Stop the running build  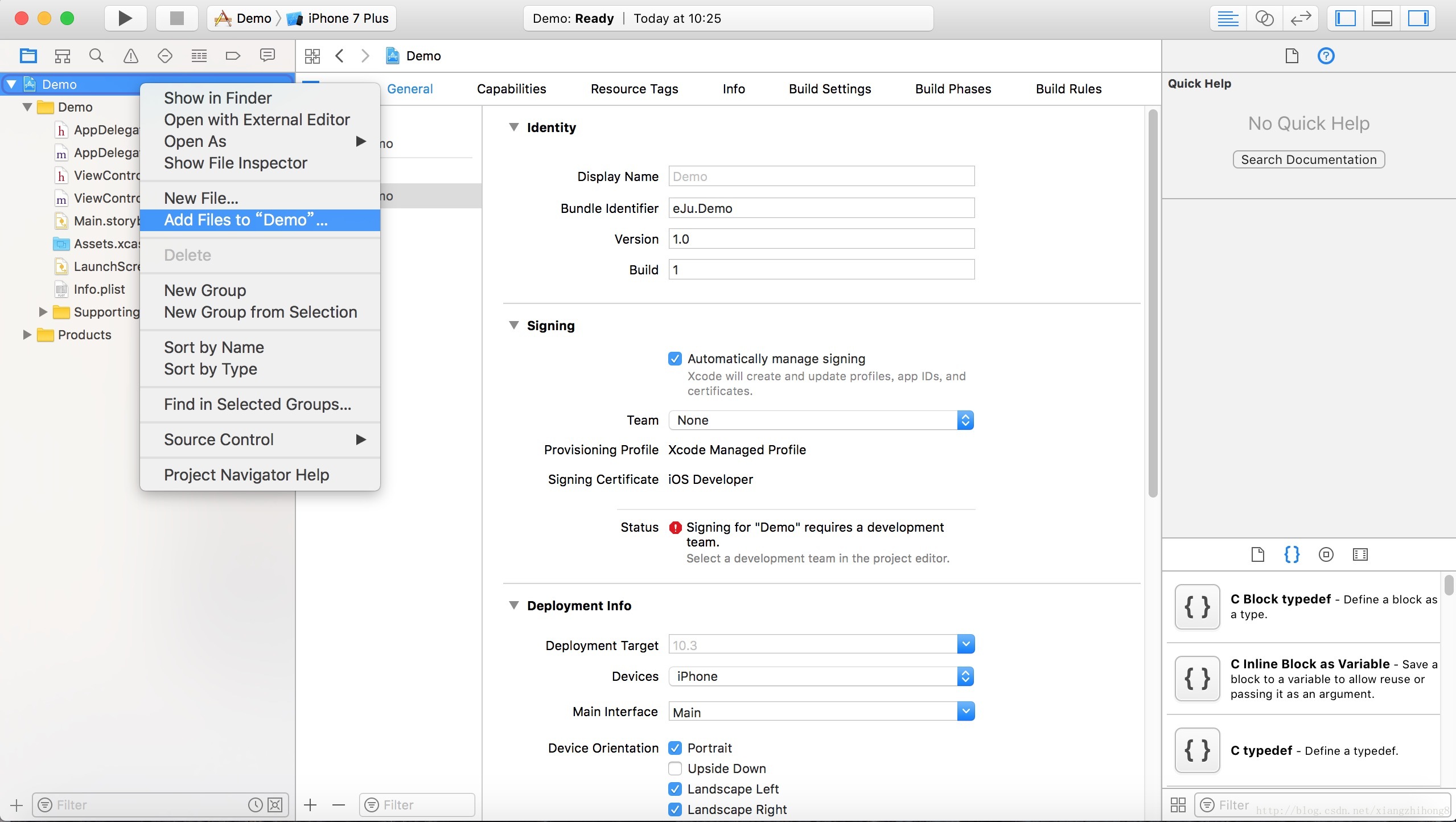click(x=177, y=18)
